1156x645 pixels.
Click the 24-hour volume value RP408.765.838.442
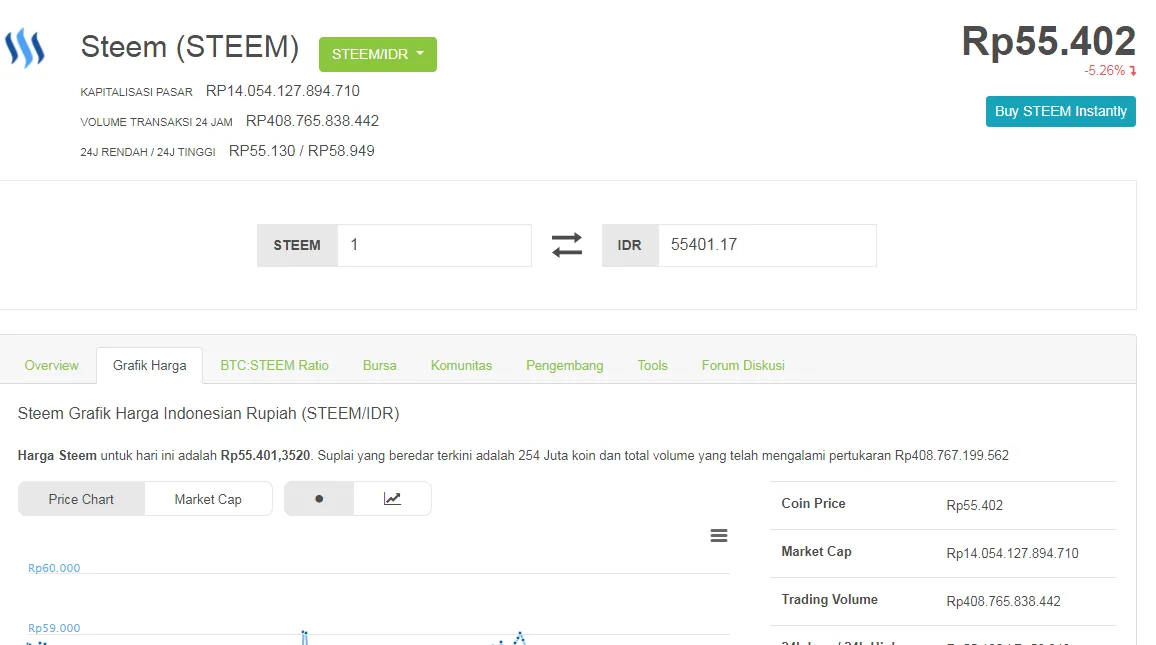pos(313,121)
